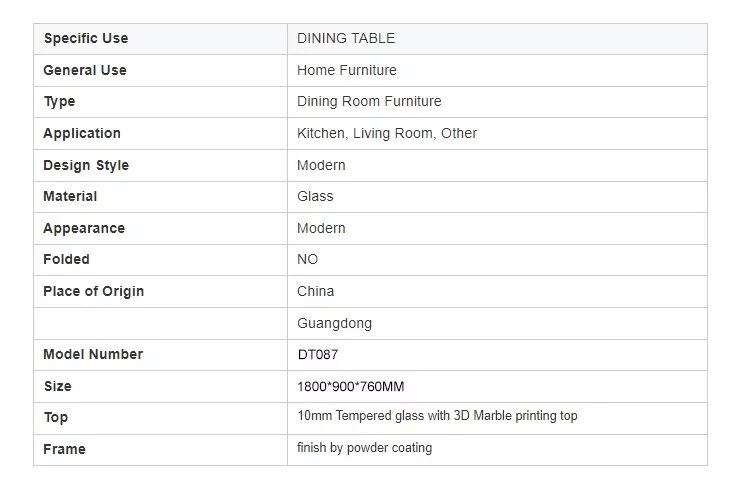Click the 'General Use' row label

coord(85,70)
